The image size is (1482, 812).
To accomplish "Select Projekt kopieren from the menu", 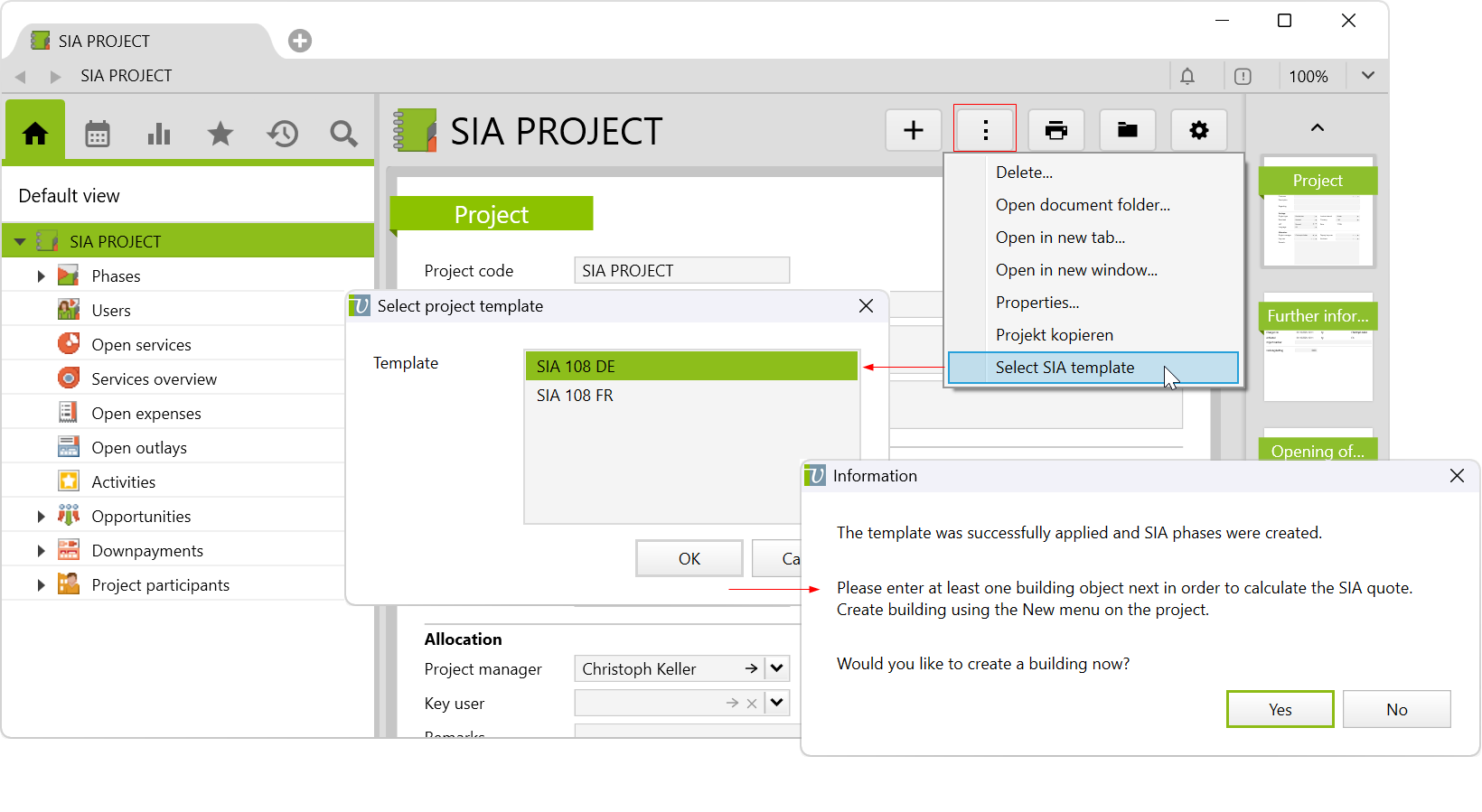I will click(1054, 335).
